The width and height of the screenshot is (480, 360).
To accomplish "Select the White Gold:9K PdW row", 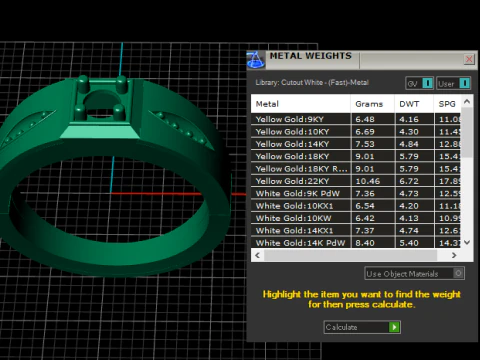I will tap(356, 193).
